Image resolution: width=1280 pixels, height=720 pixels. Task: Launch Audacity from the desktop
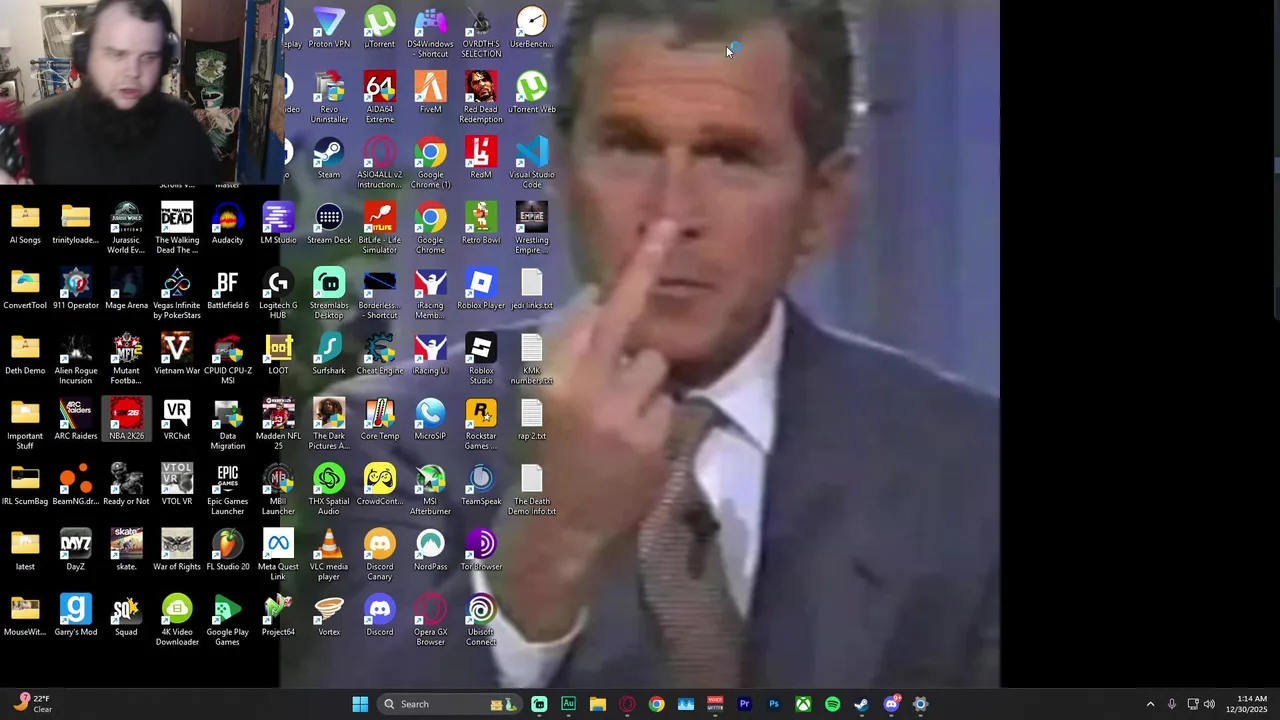[x=227, y=224]
